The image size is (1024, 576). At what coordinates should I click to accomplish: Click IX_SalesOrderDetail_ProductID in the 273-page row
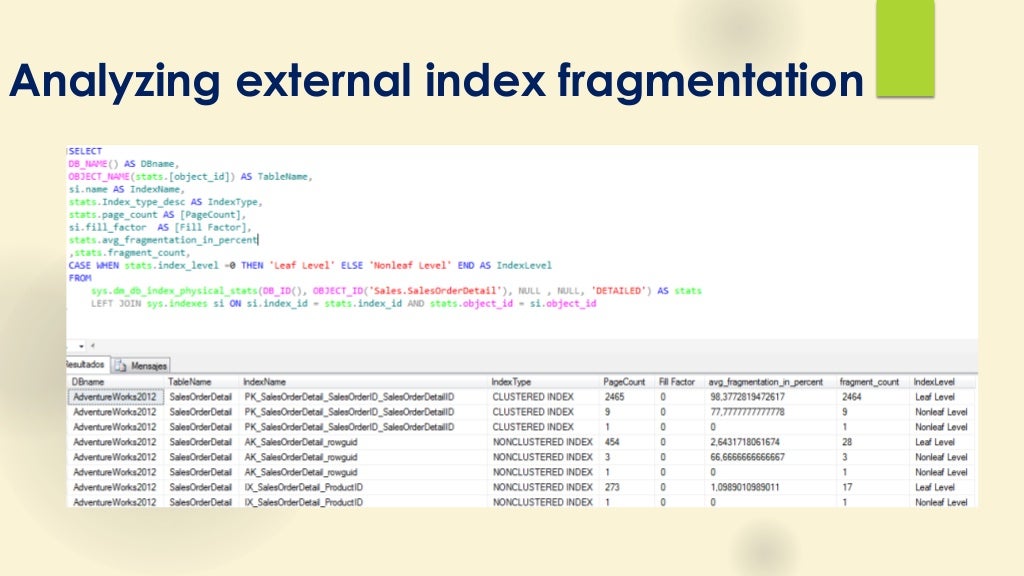click(304, 487)
